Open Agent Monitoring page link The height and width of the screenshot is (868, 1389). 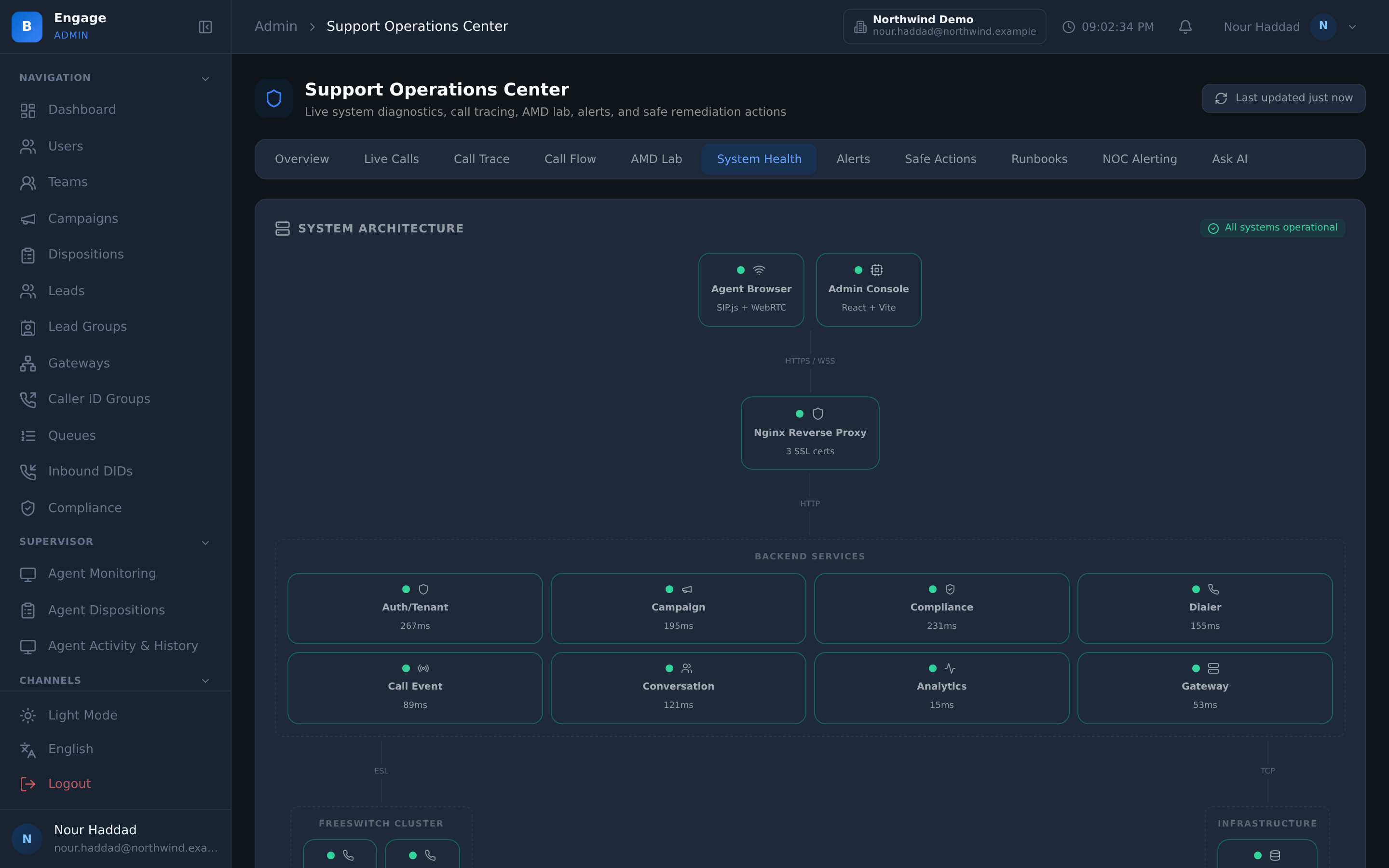tap(115, 574)
